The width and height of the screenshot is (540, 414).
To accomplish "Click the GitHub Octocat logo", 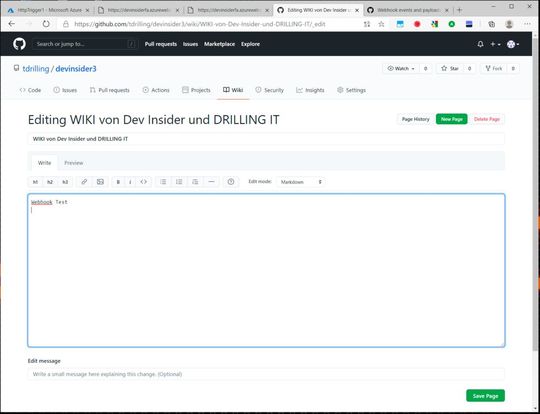I will coord(19,44).
